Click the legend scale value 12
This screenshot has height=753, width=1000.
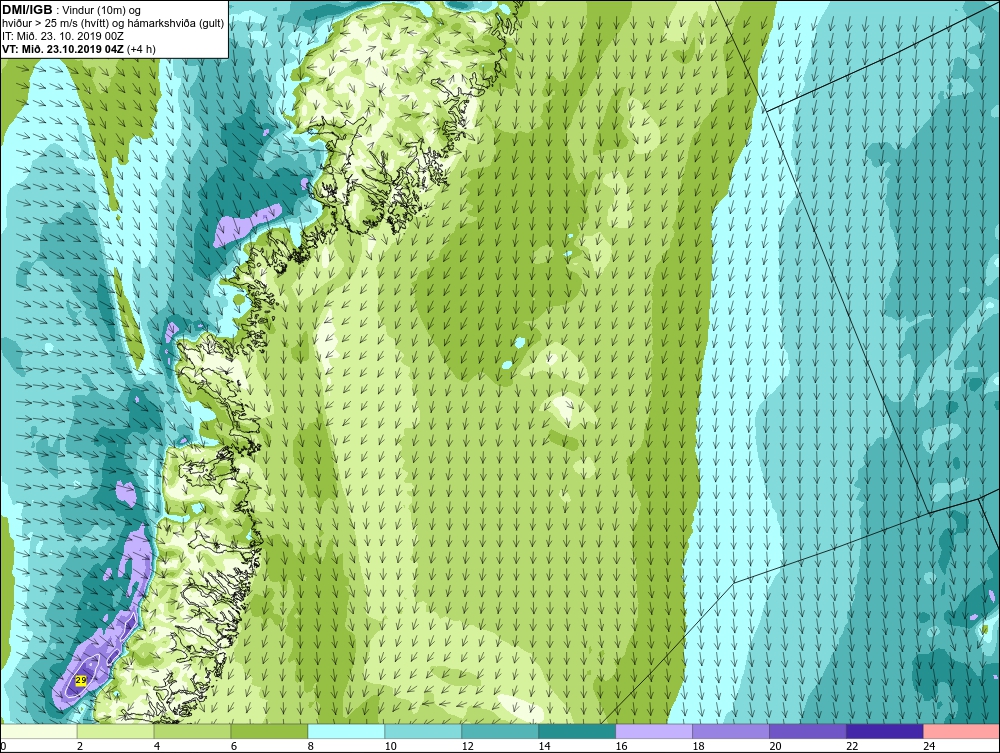[467, 746]
